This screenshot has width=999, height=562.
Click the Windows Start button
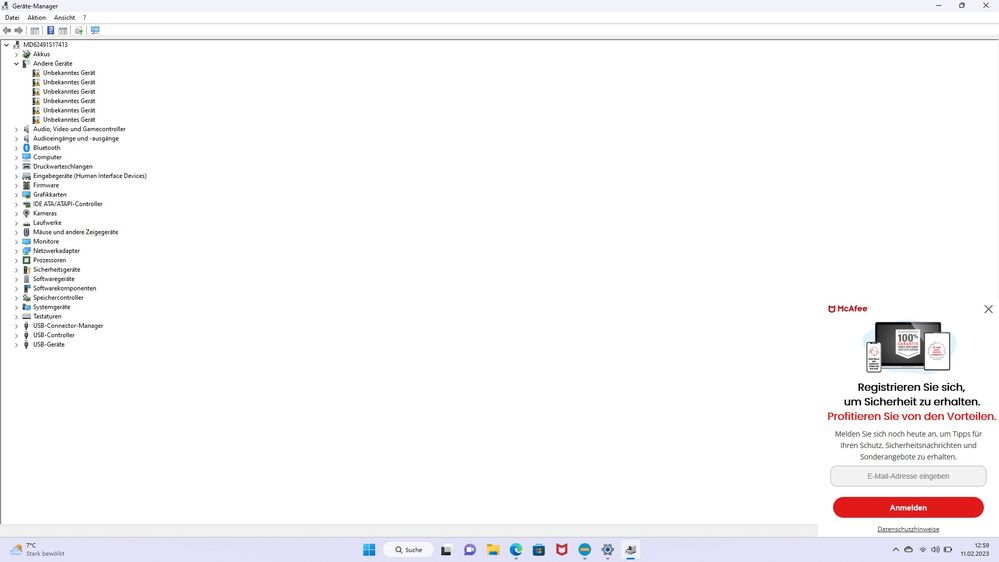pyautogui.click(x=369, y=550)
